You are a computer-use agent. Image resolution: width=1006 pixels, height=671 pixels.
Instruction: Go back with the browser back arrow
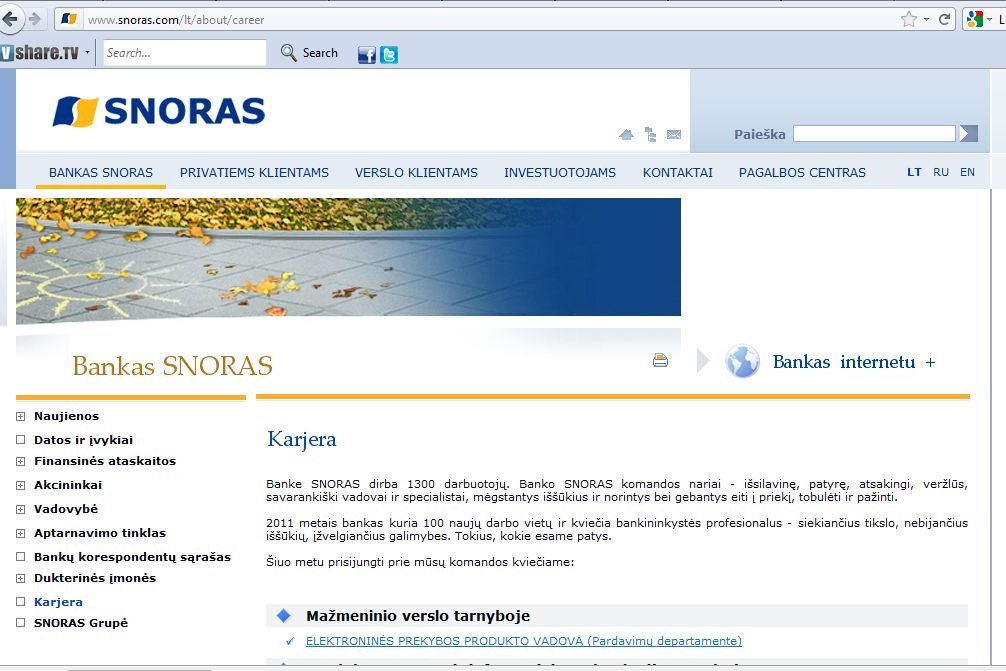pos(10,19)
